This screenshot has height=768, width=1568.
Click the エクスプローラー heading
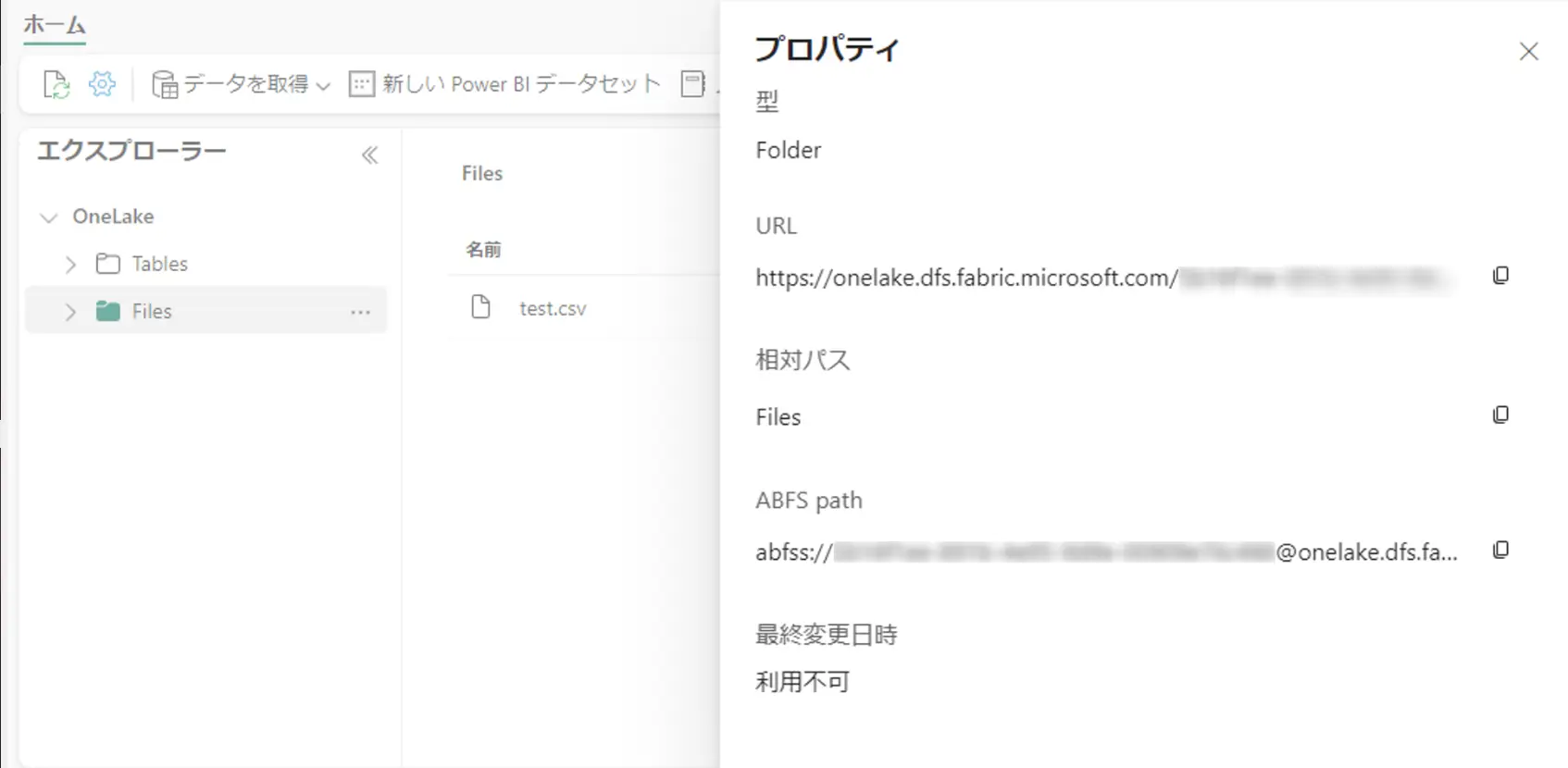click(x=131, y=151)
